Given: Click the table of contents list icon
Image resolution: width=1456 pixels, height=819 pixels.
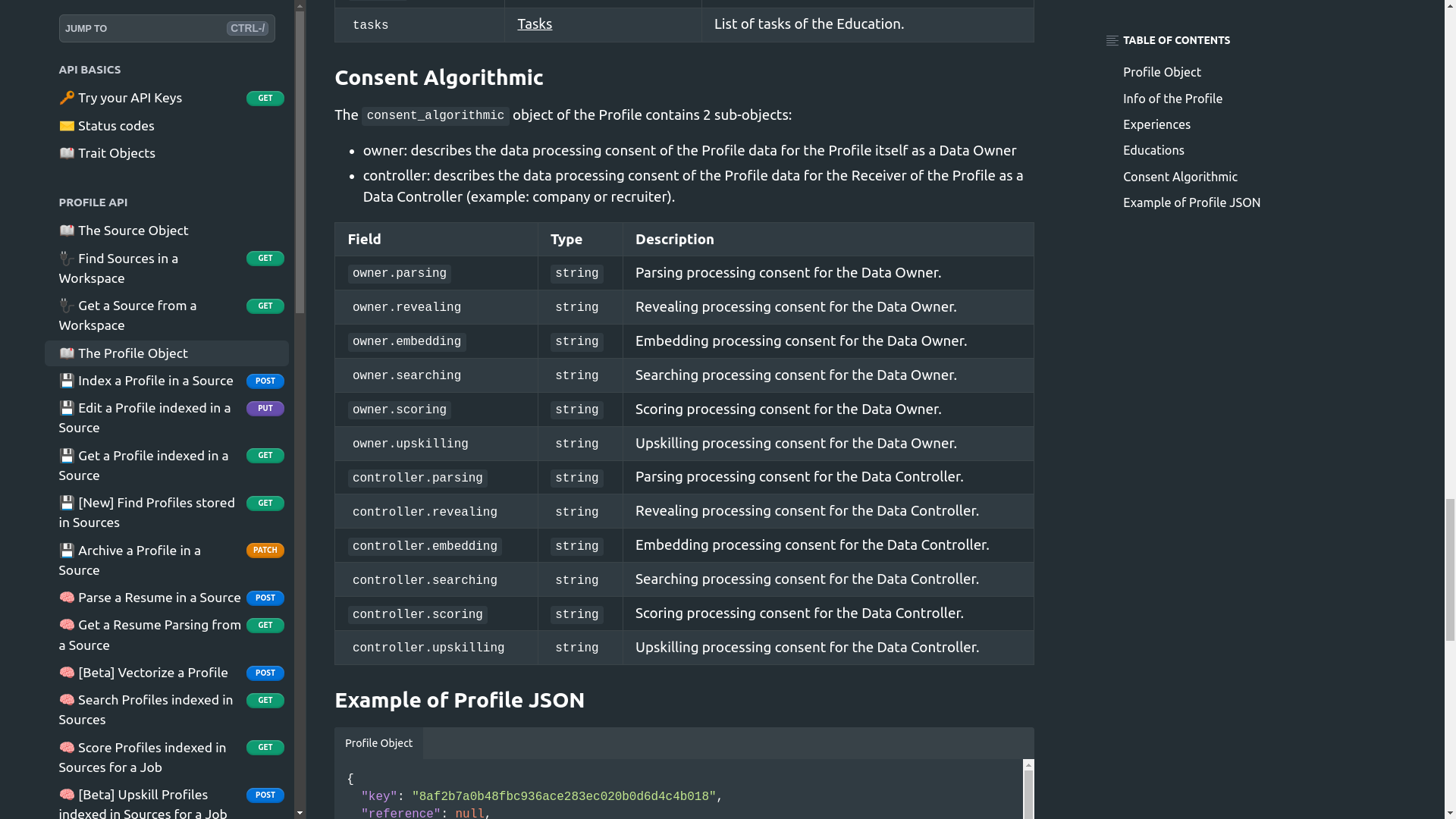Looking at the screenshot, I should click(1112, 41).
